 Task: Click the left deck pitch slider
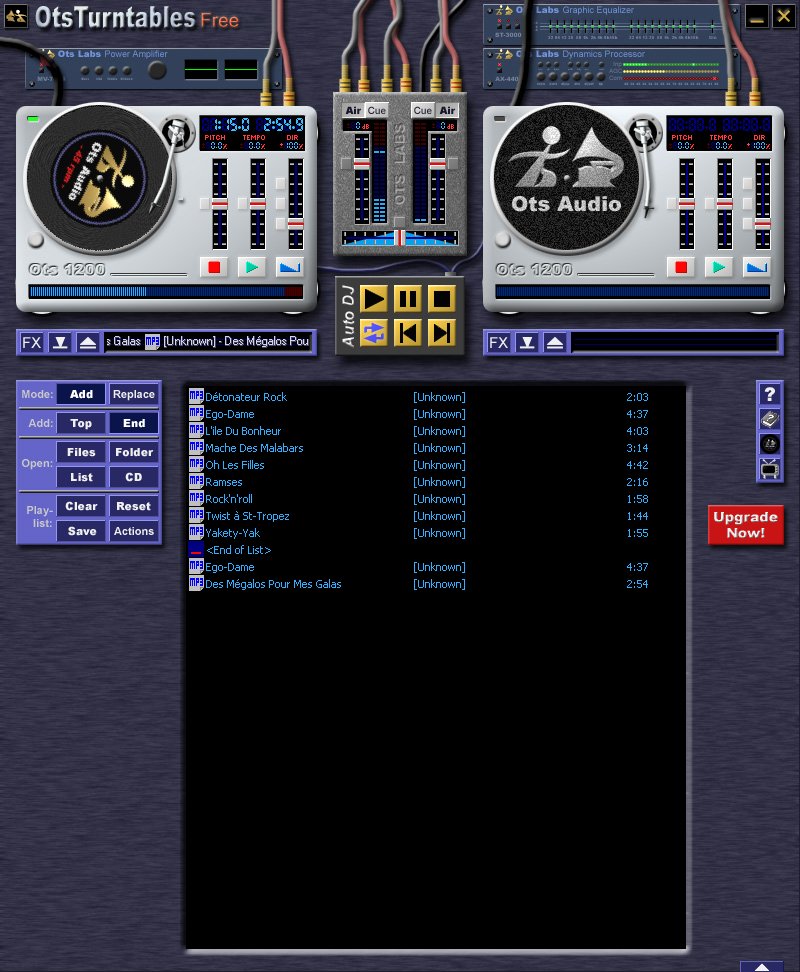click(219, 204)
